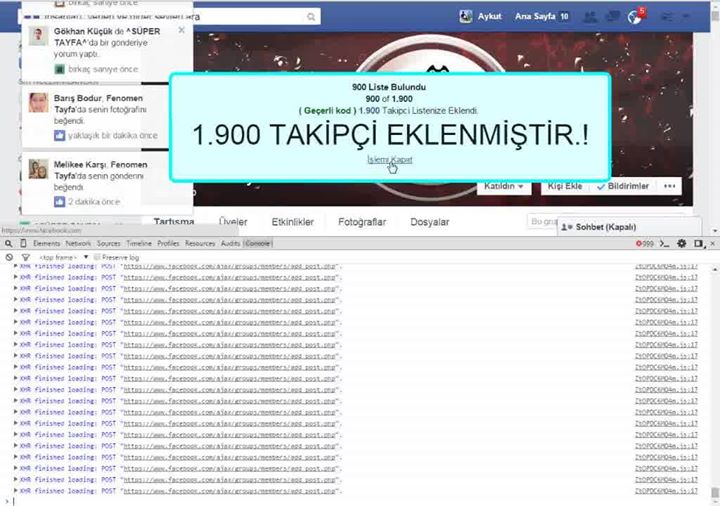This screenshot has height=506, width=720.
Task: Switch to the Fotoğraflar group tab
Action: tap(362, 222)
